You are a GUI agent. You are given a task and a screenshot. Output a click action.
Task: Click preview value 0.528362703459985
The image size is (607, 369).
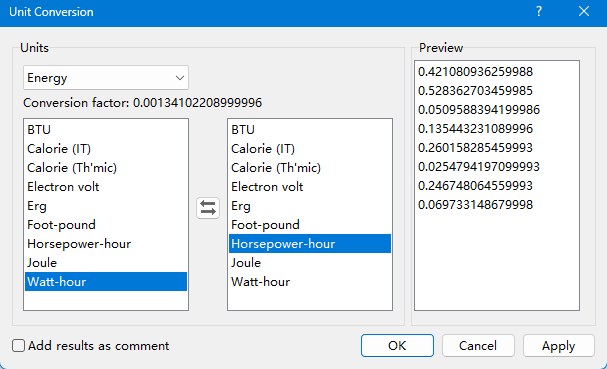[x=475, y=91]
